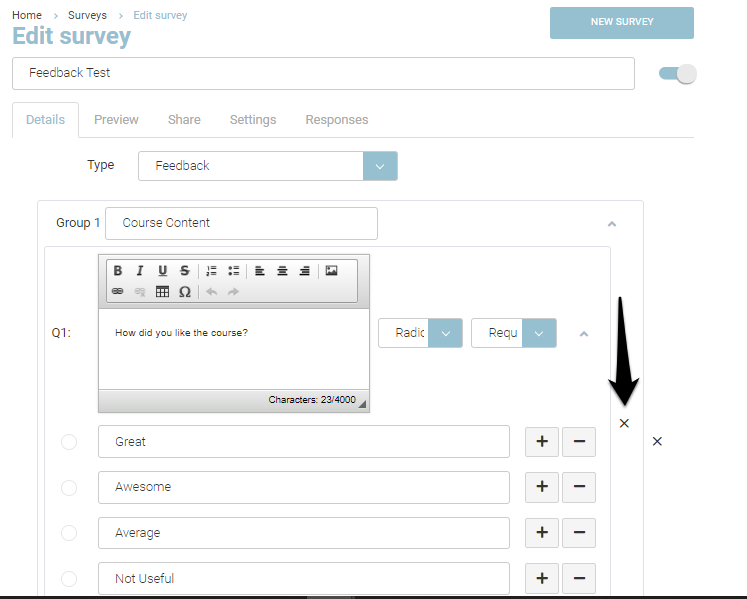Go to Surveys in the breadcrumb
The image size is (747, 599).
[88, 15]
